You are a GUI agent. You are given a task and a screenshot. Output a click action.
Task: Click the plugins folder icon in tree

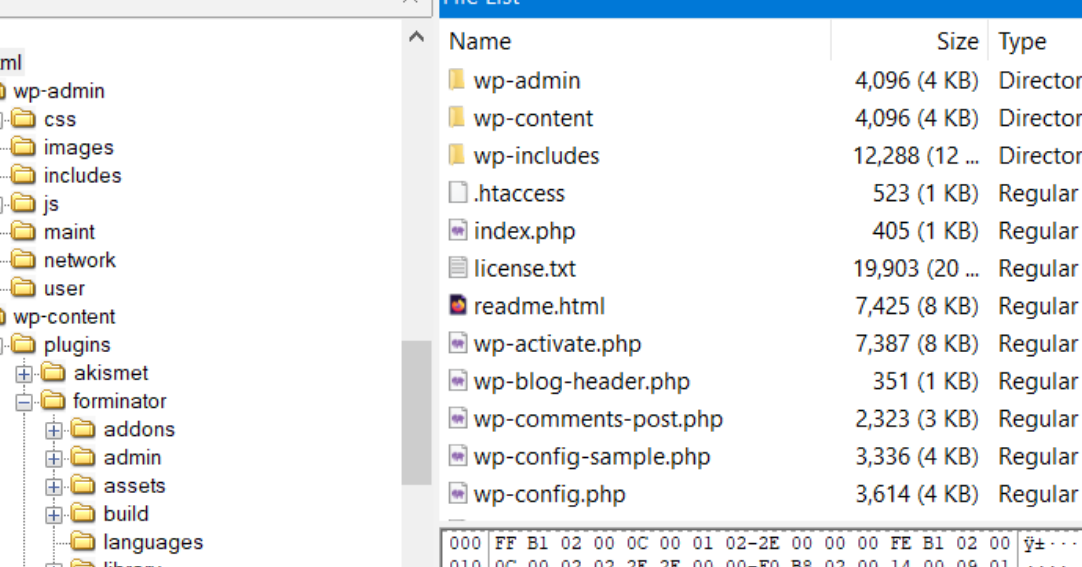(x=23, y=344)
